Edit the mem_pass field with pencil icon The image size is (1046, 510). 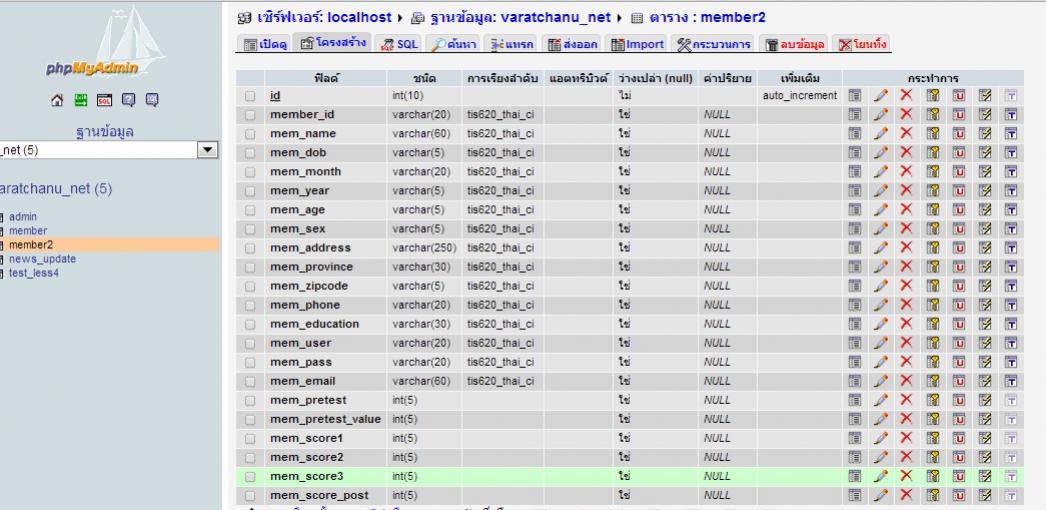pyautogui.click(x=881, y=362)
